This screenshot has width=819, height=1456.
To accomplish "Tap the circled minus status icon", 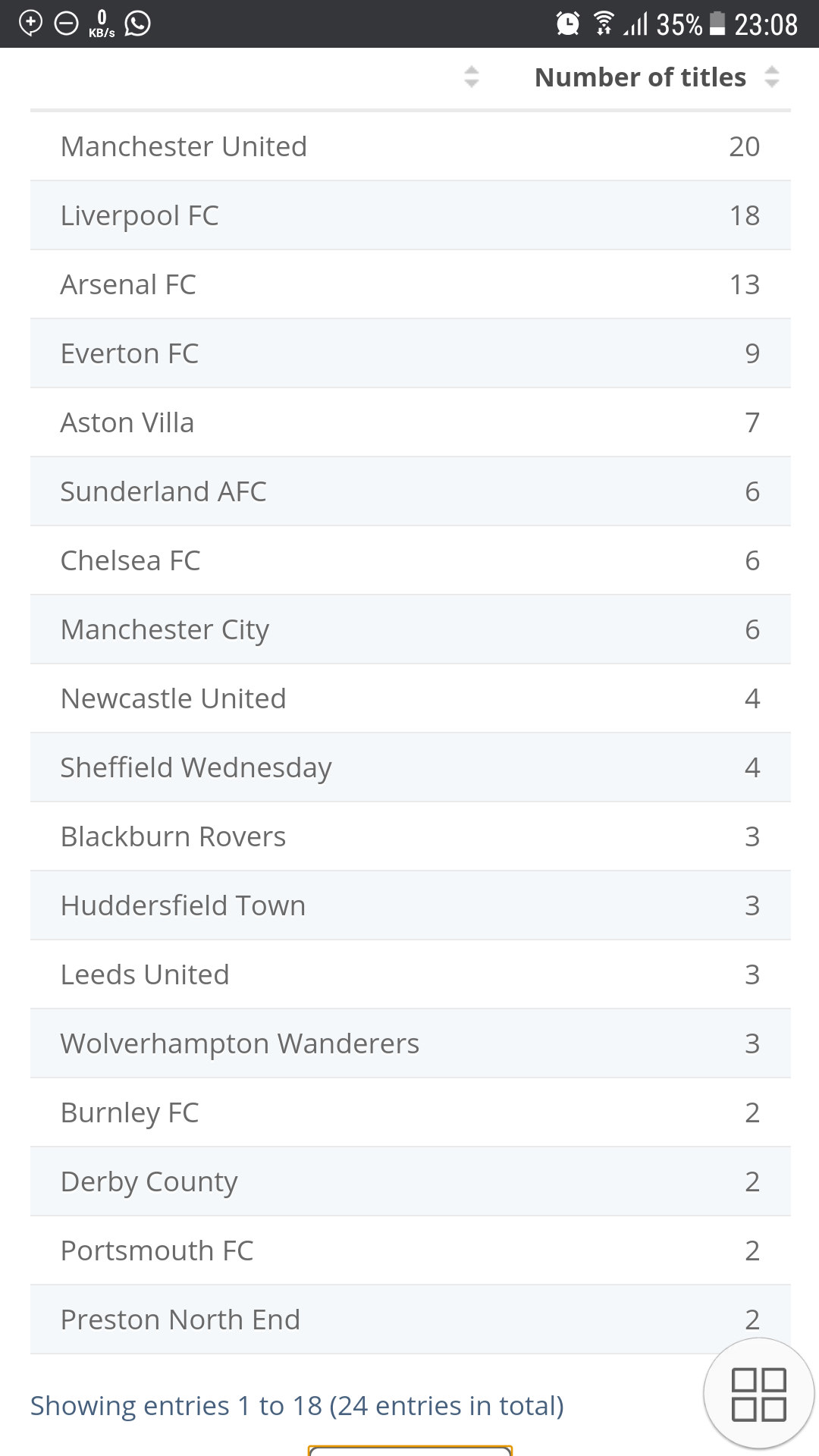I will (67, 24).
